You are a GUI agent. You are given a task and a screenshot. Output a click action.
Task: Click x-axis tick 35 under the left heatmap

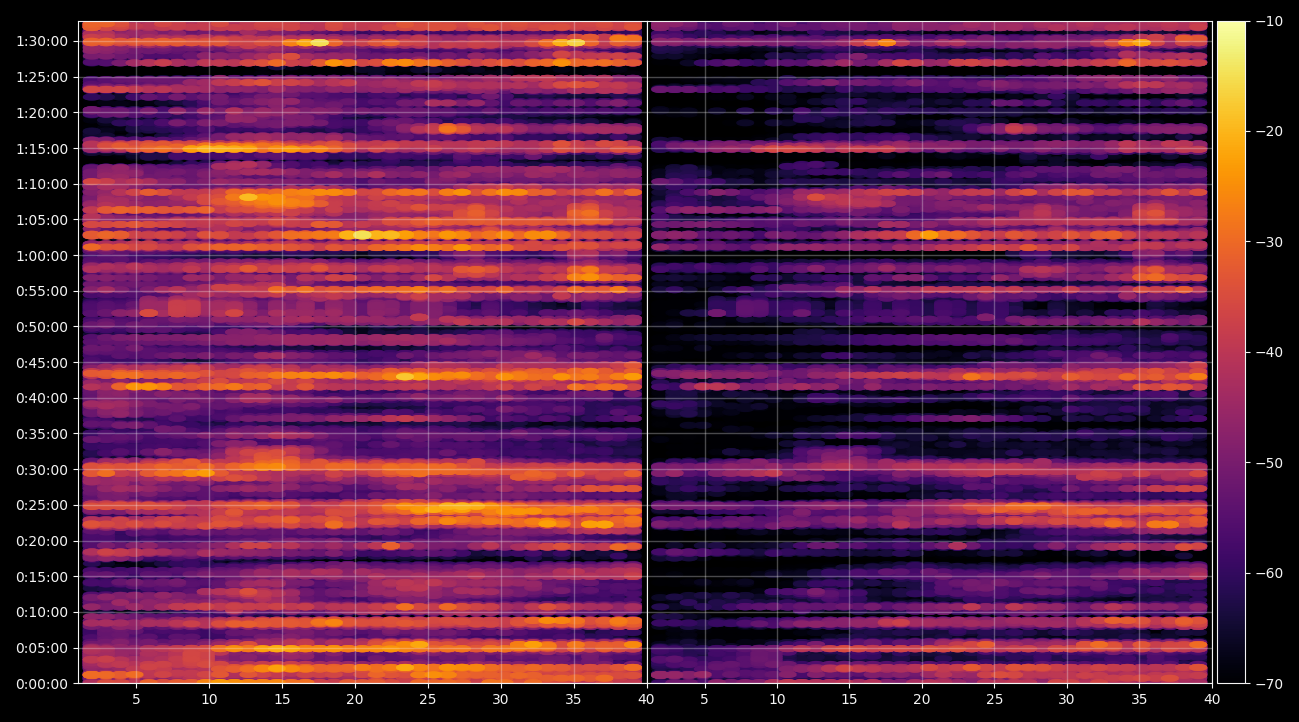(573, 700)
